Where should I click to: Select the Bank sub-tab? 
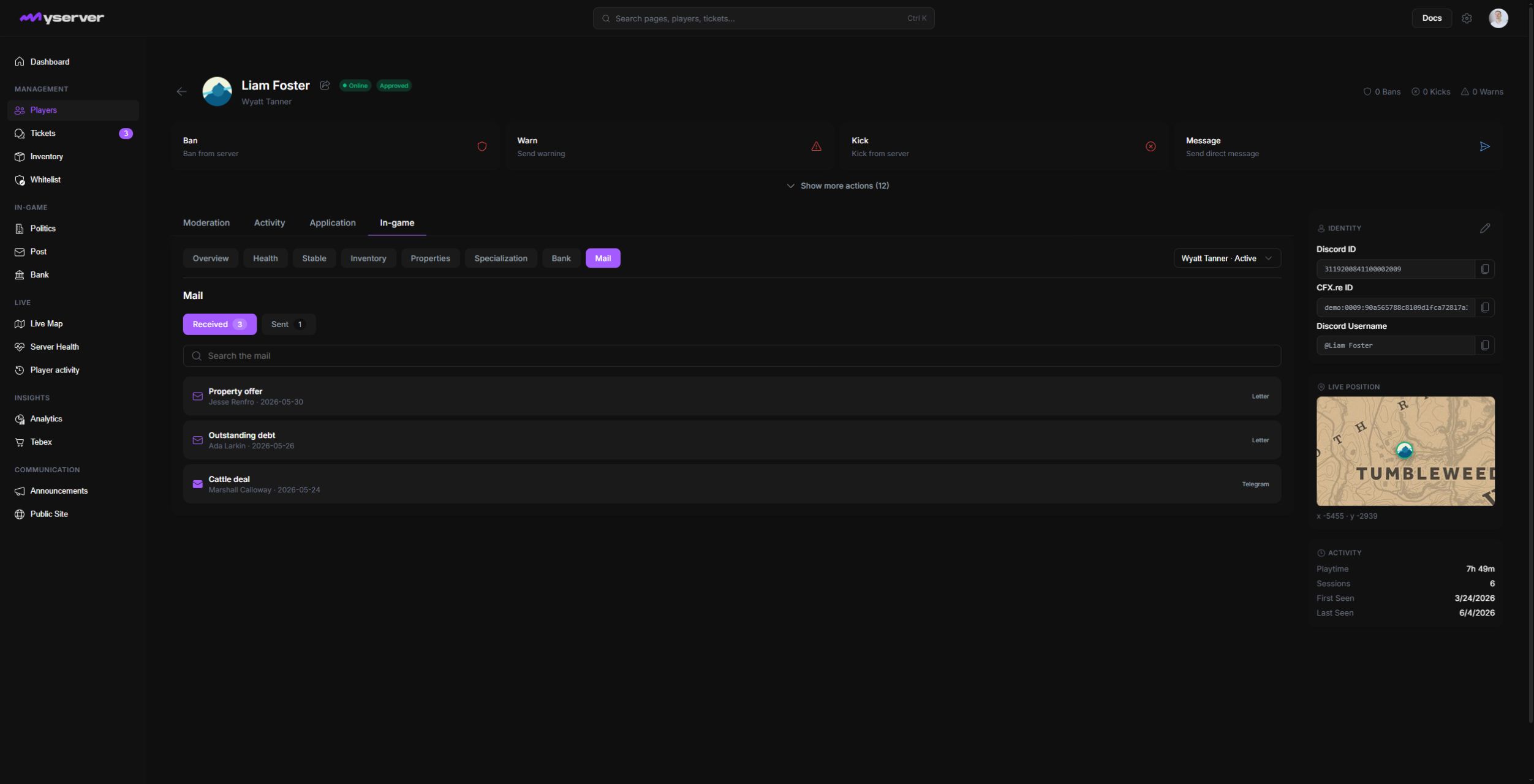561,258
